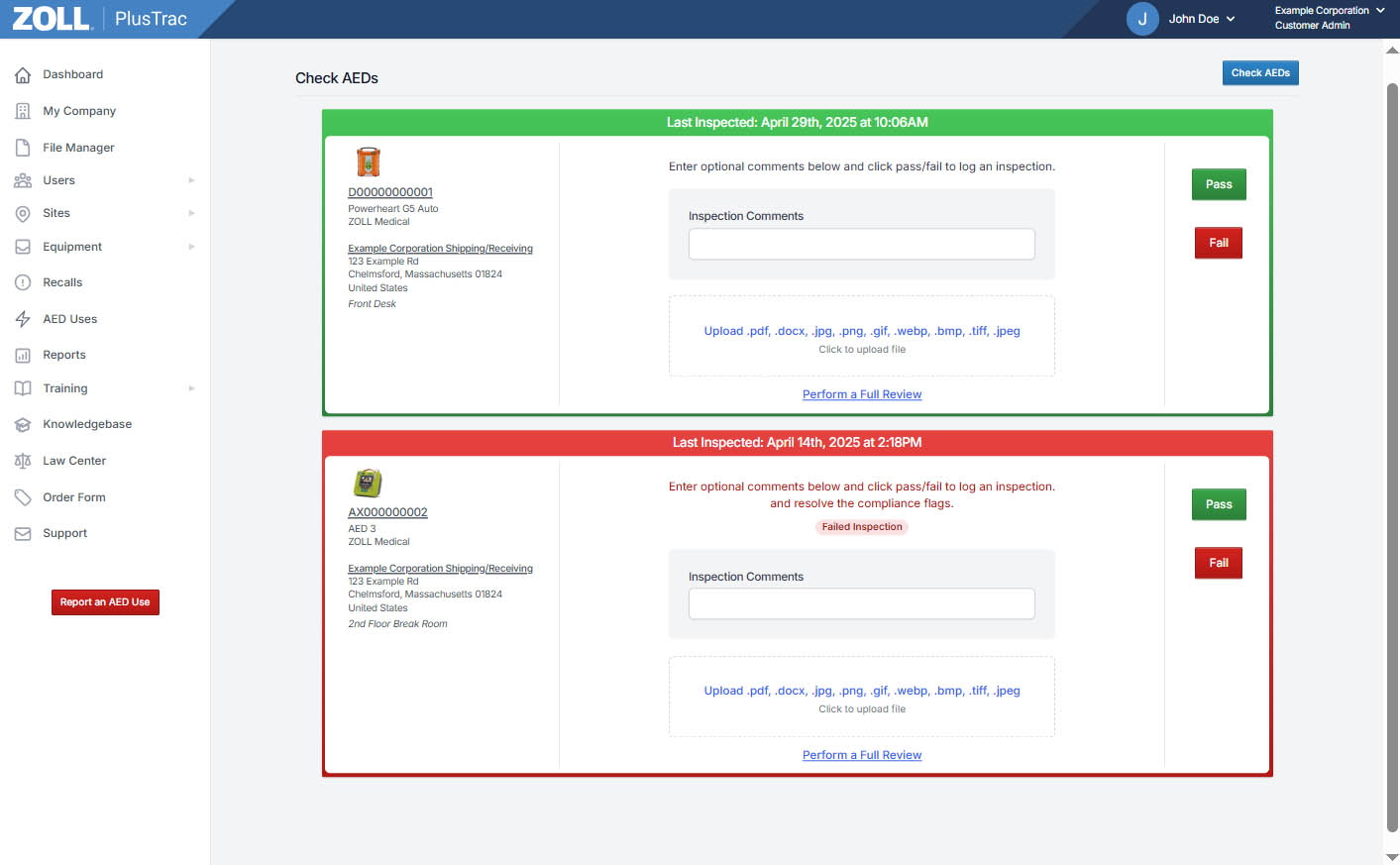Screen dimensions: 1400x865
Task: Expand the Sites submenu arrow
Action: click(x=191, y=213)
